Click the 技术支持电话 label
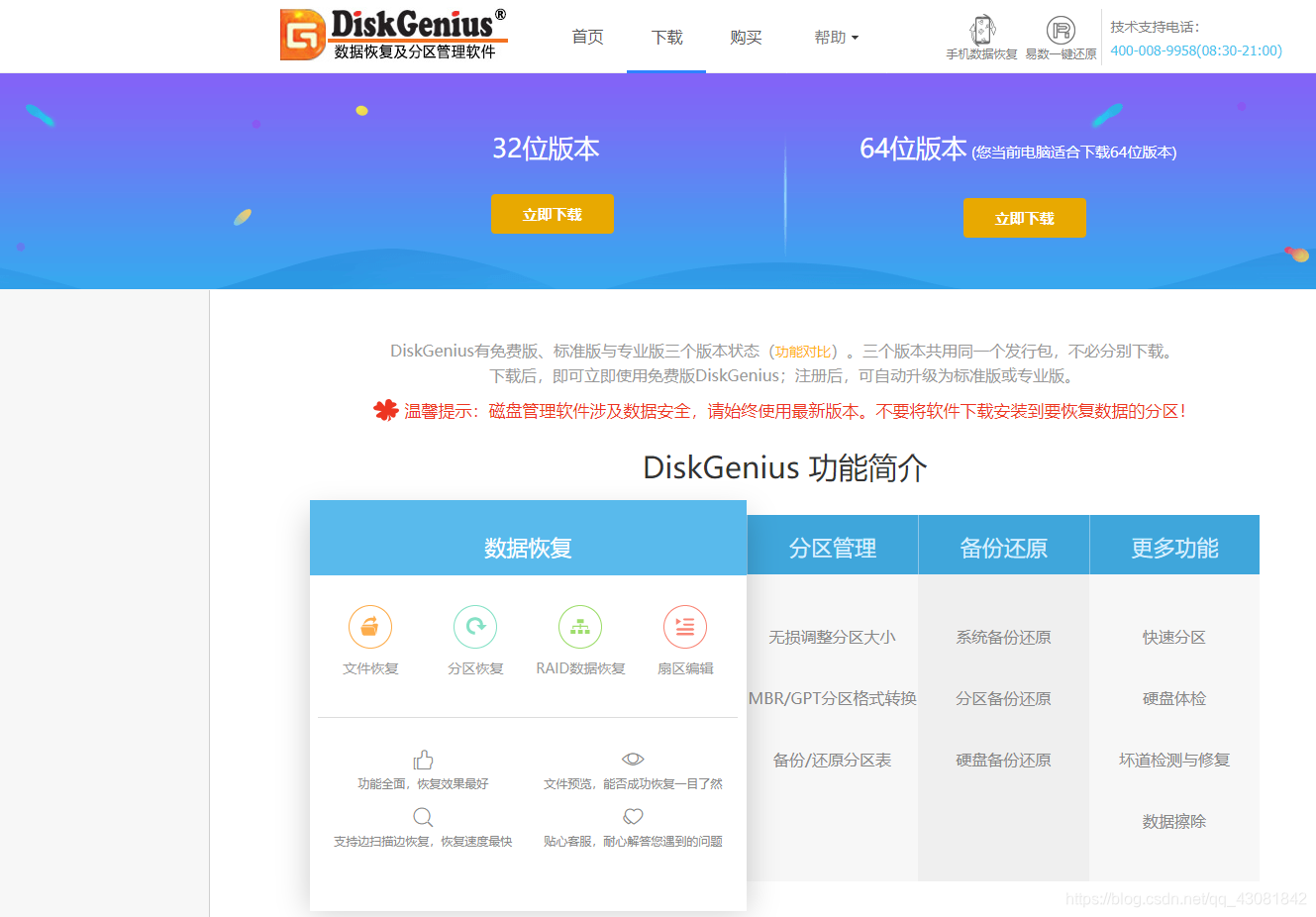The image size is (1316, 917). point(1155,27)
